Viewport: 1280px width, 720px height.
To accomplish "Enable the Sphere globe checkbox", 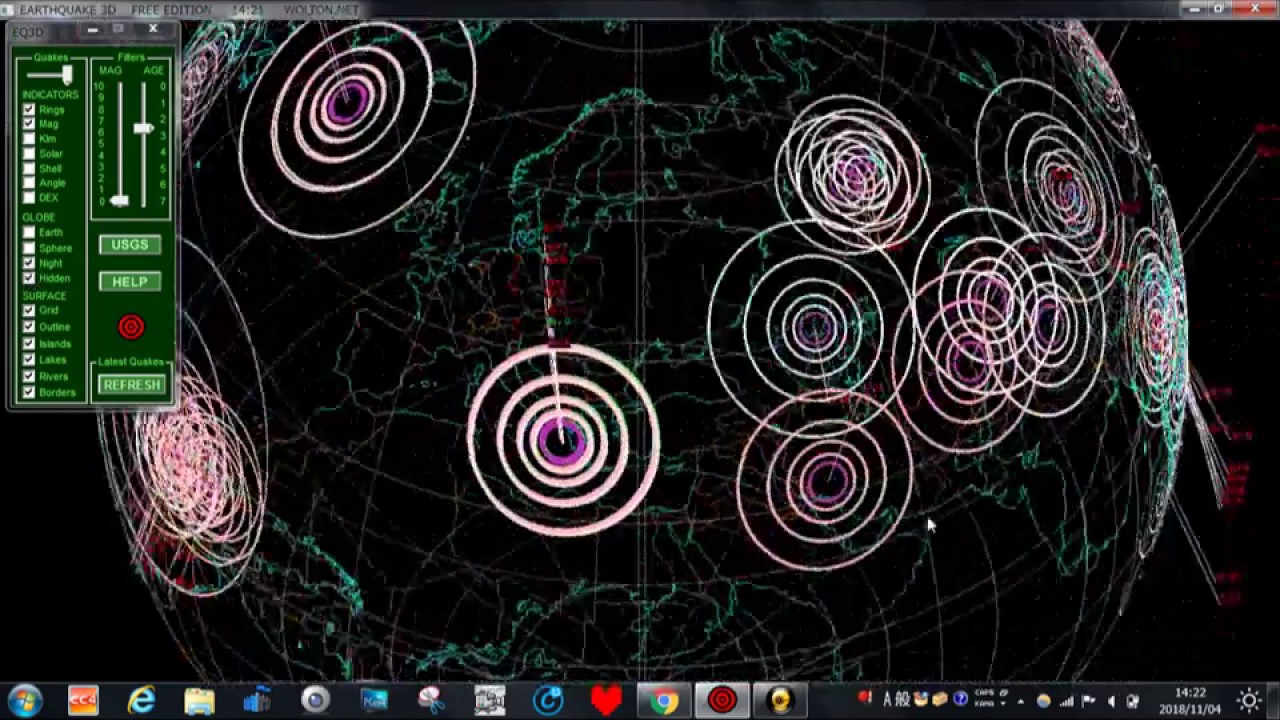I will point(29,248).
